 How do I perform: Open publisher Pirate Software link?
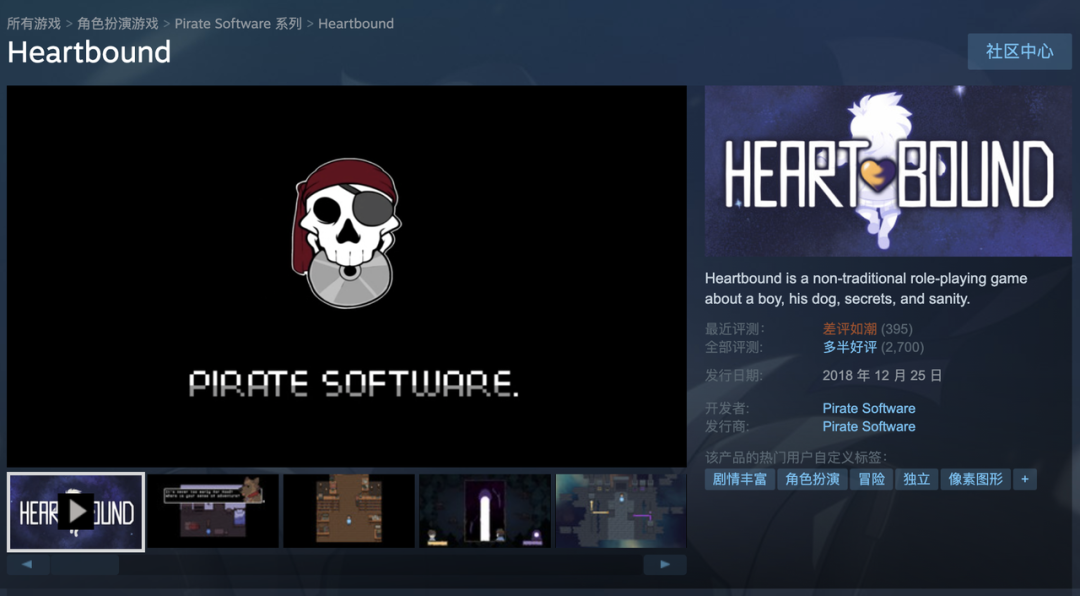click(869, 427)
